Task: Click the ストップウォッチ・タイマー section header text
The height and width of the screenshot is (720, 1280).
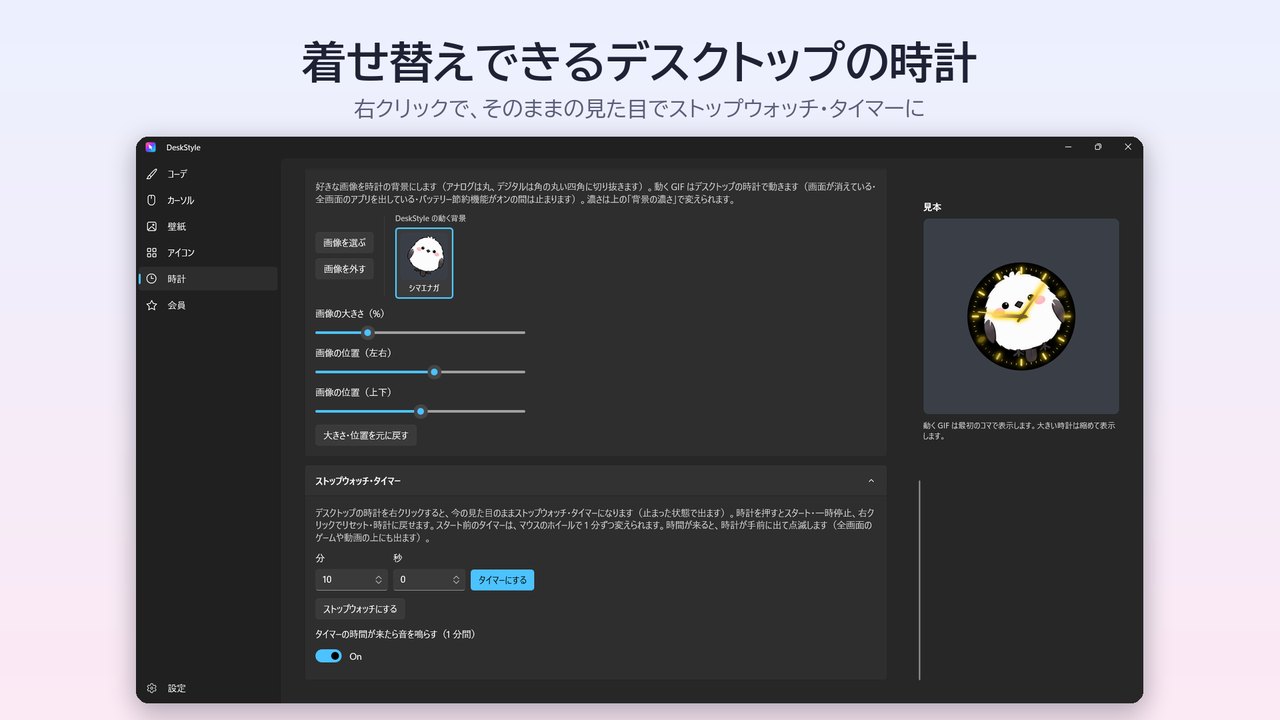Action: (x=358, y=481)
